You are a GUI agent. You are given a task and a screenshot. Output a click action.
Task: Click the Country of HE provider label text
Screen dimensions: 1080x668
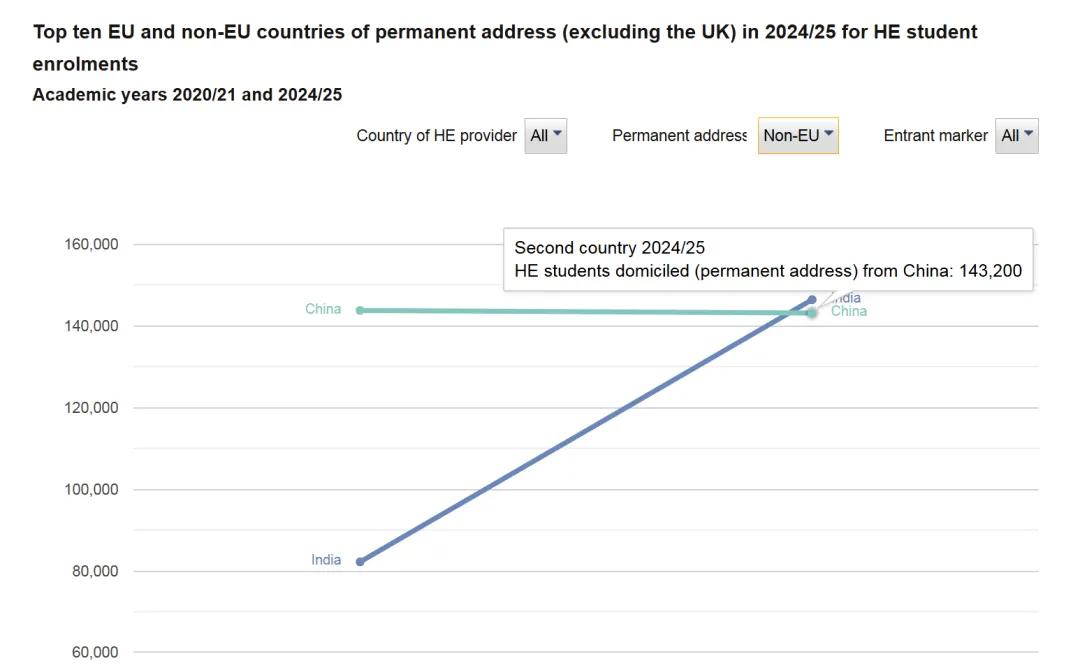coord(436,136)
